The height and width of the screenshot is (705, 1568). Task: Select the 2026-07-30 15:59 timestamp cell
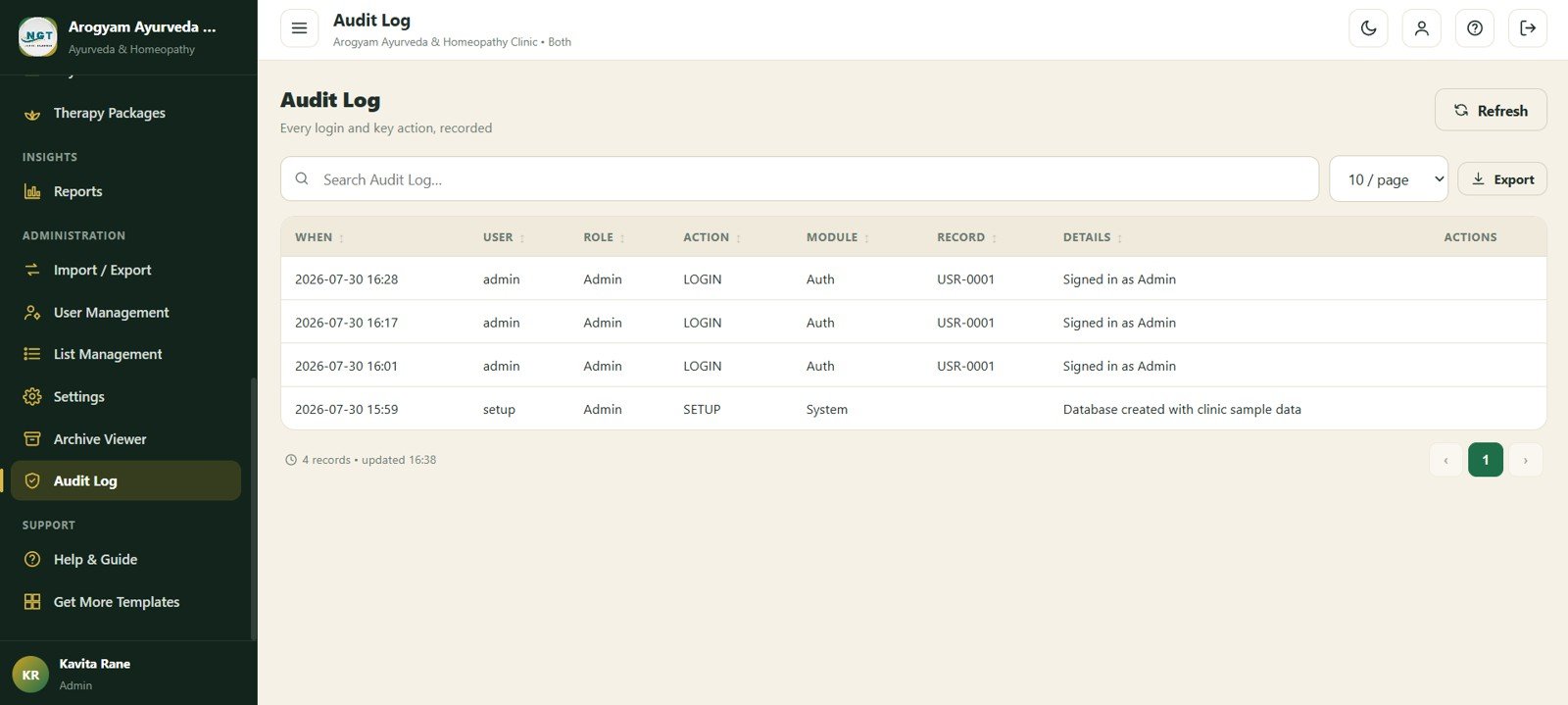coord(347,409)
